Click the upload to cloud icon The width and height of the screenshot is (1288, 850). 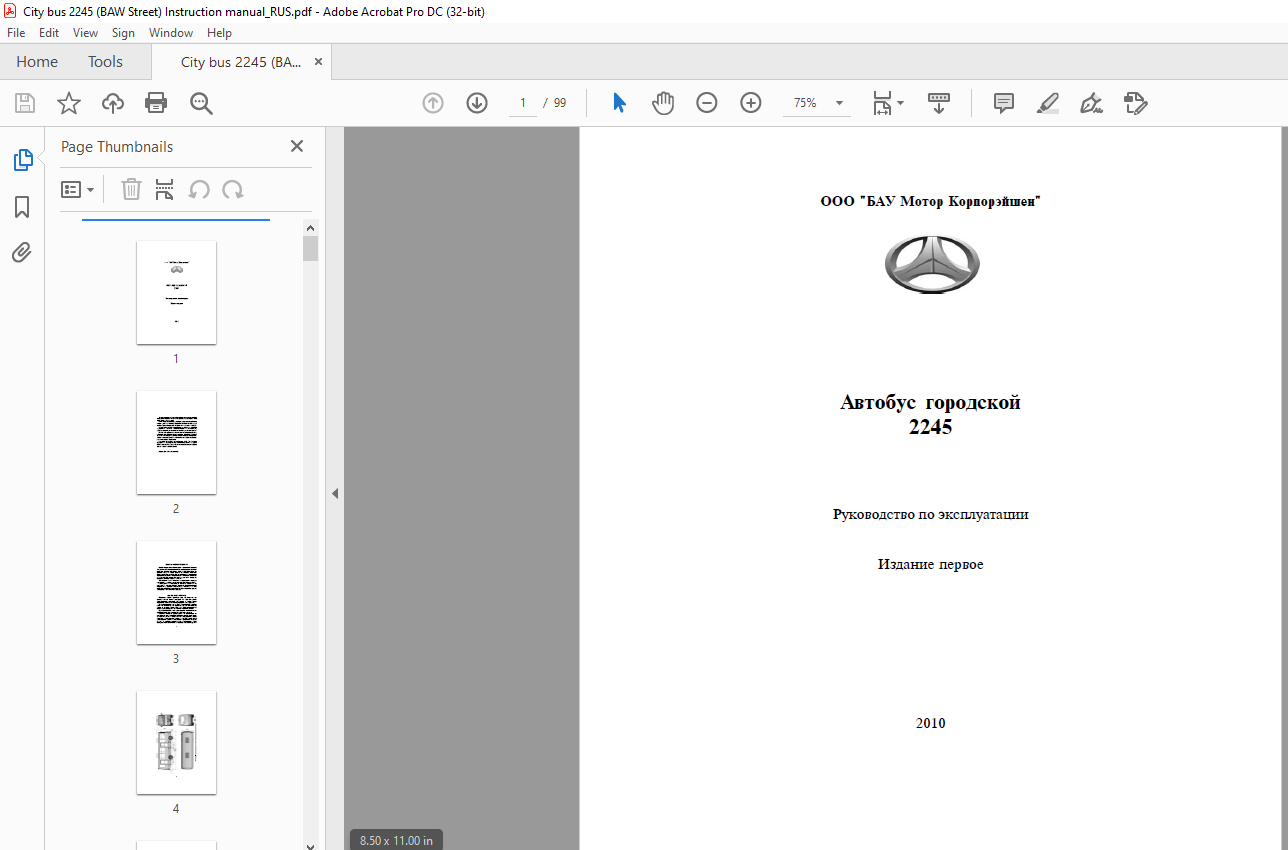pos(113,103)
